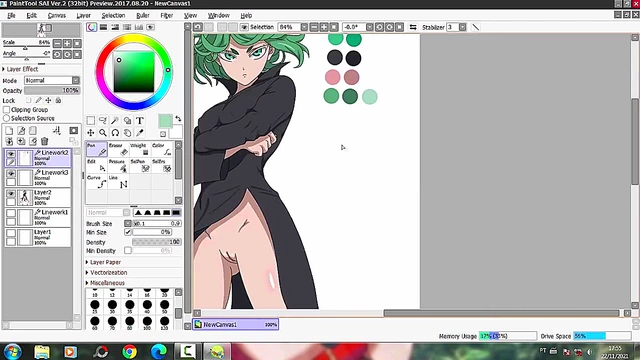Select the lasso selection tool
640x360 pixels.
(x=103, y=120)
